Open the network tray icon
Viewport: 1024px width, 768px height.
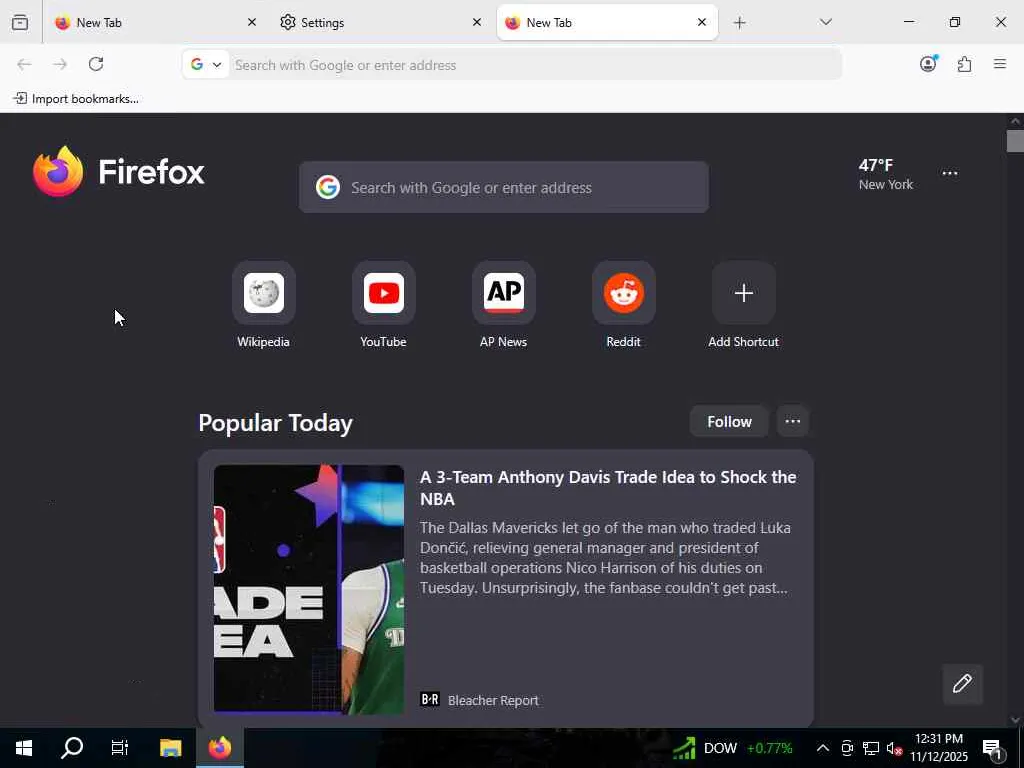pos(871,748)
